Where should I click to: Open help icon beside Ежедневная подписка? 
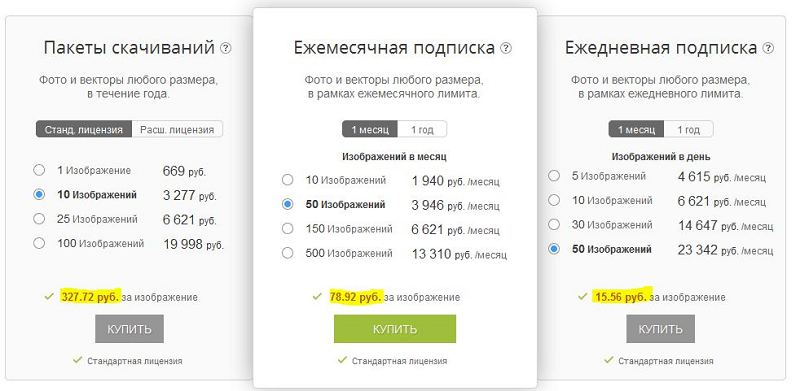click(768, 48)
